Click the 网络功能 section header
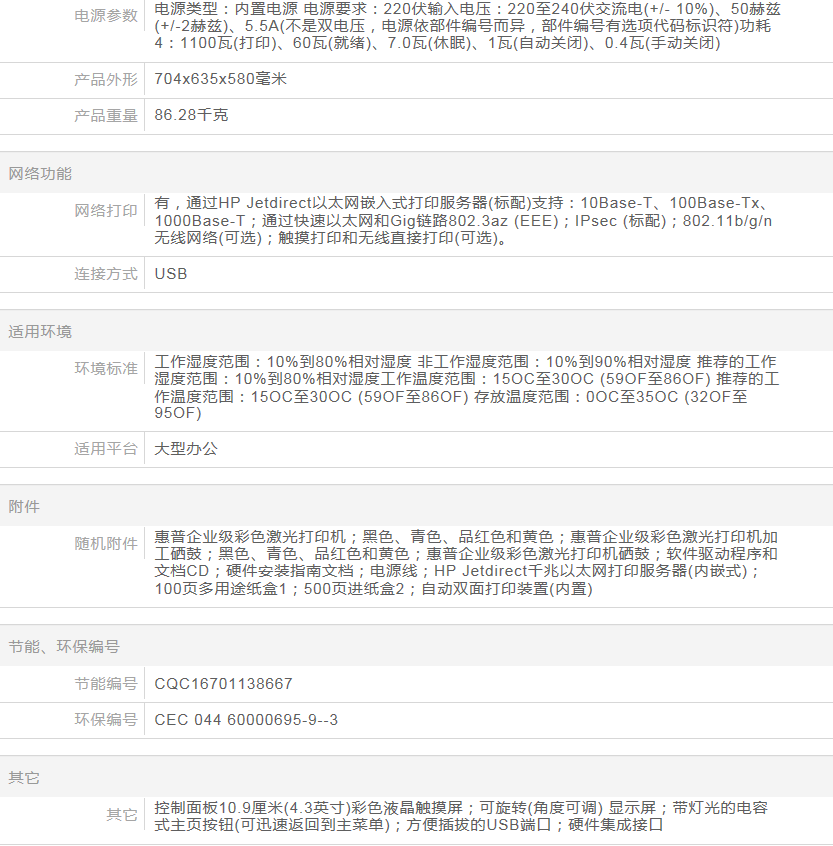 (40, 173)
